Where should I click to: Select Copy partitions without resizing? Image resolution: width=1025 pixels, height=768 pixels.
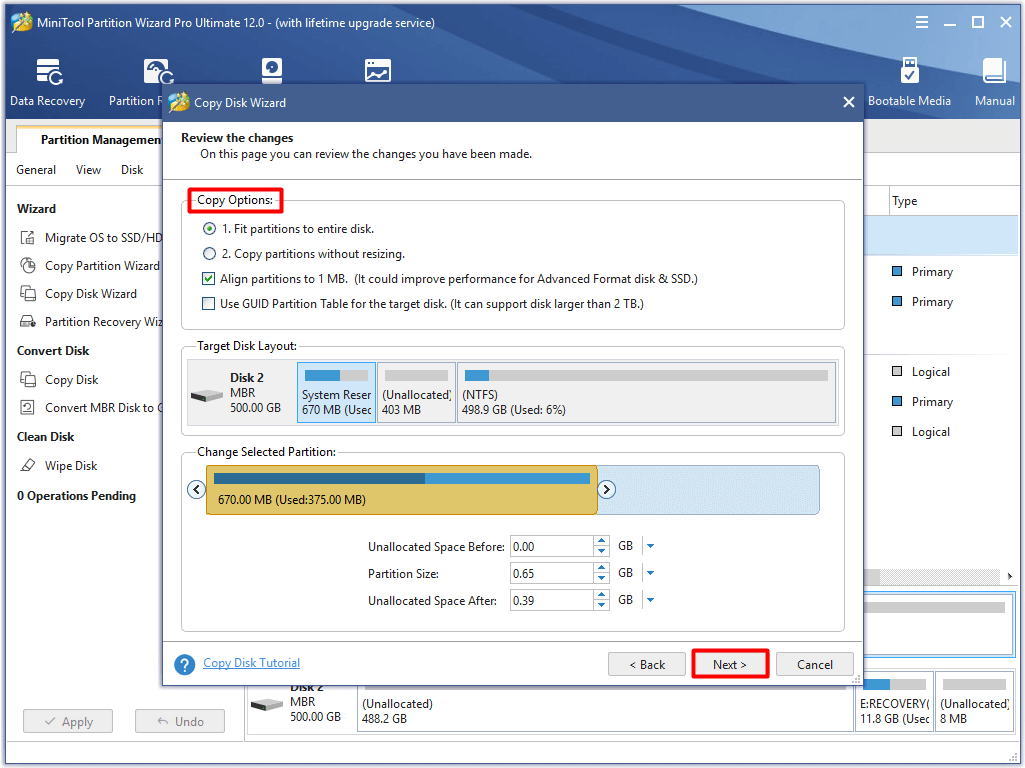coord(209,254)
